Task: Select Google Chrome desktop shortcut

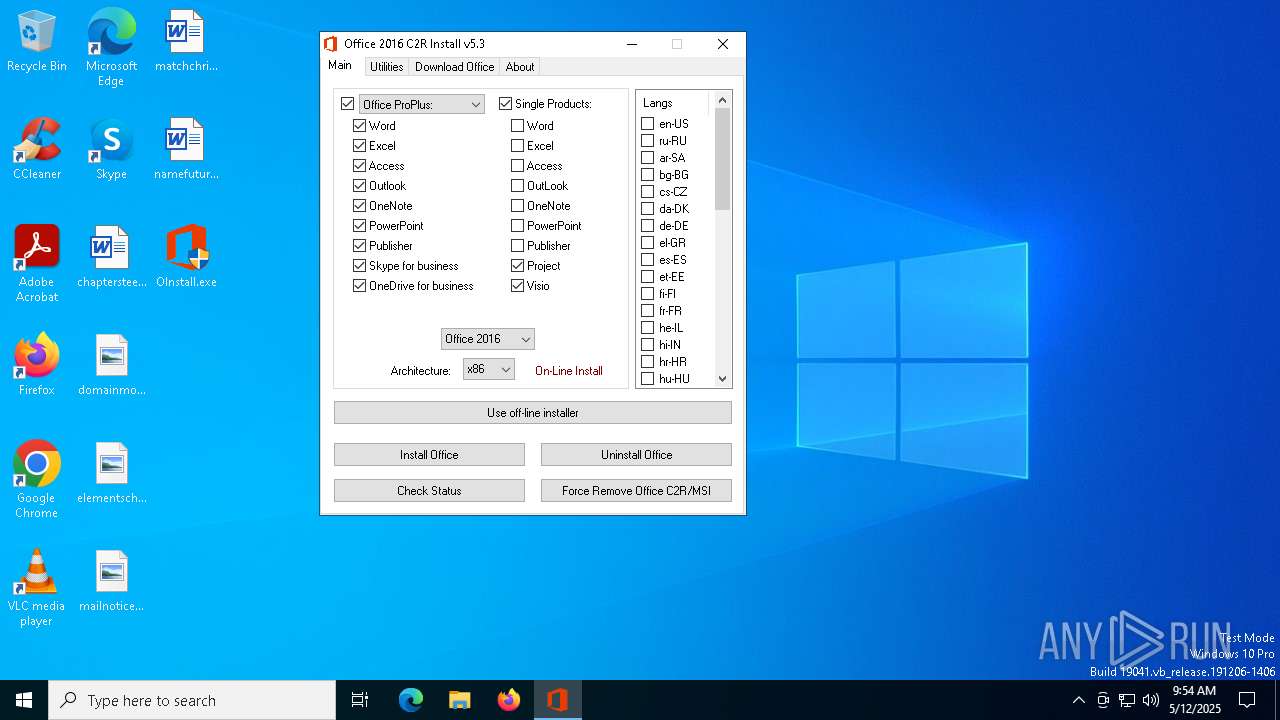Action: click(37, 480)
